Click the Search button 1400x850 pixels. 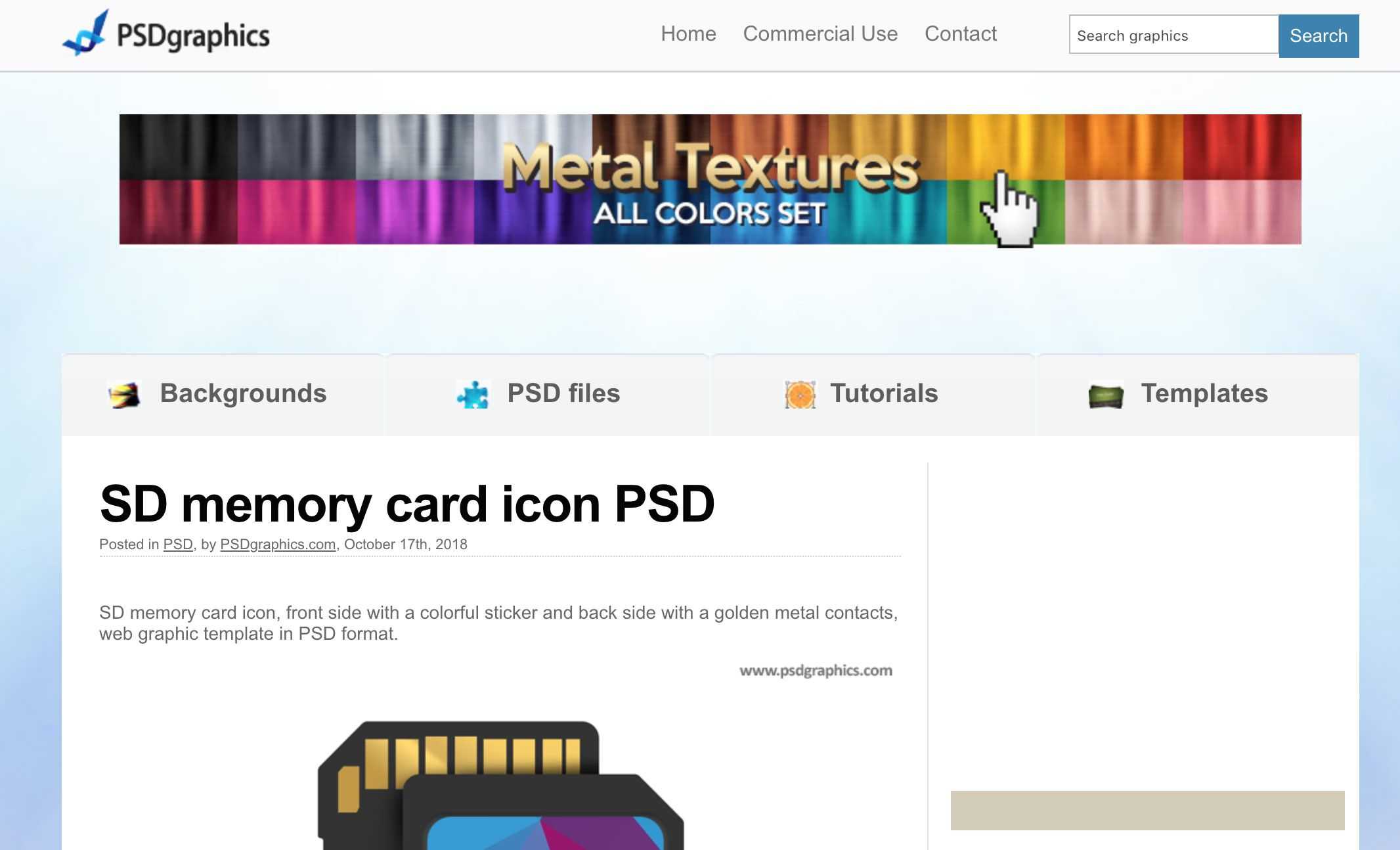pyautogui.click(x=1318, y=35)
